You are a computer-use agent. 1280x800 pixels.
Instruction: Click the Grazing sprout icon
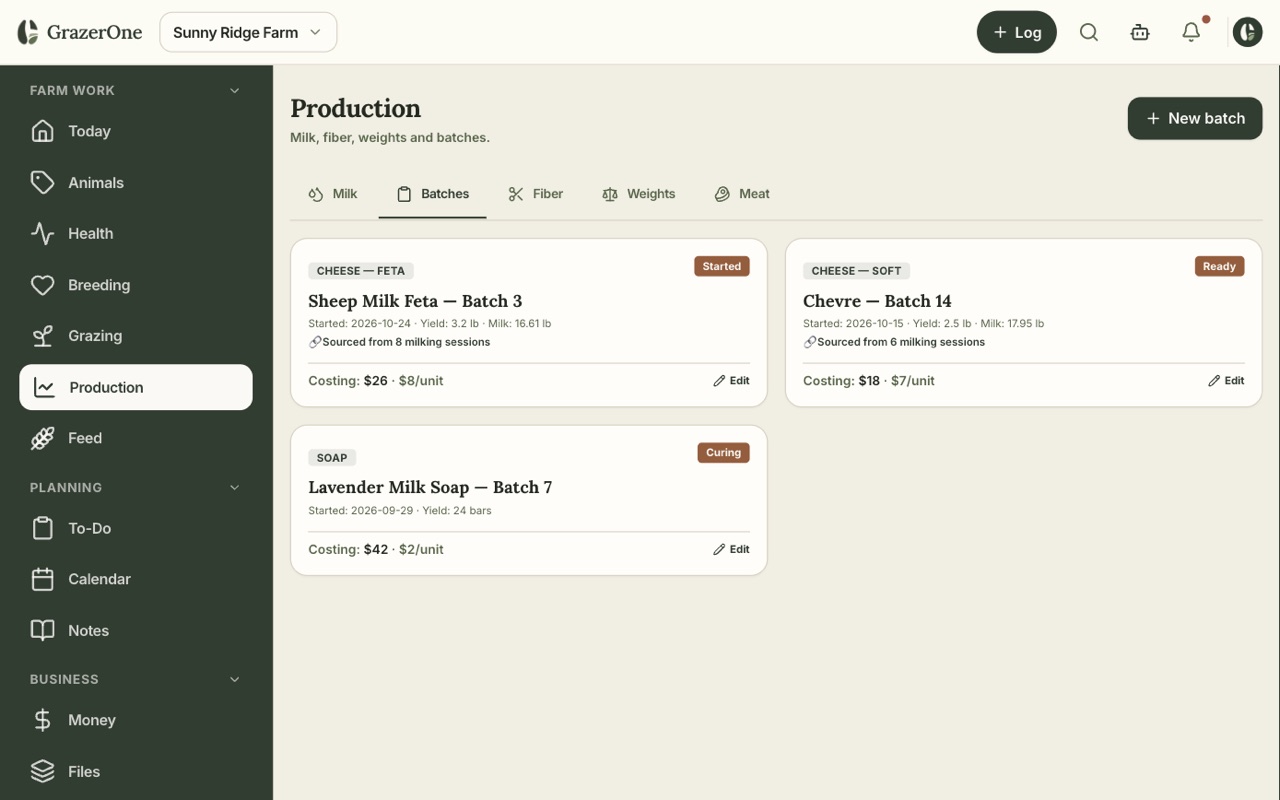pos(42,336)
